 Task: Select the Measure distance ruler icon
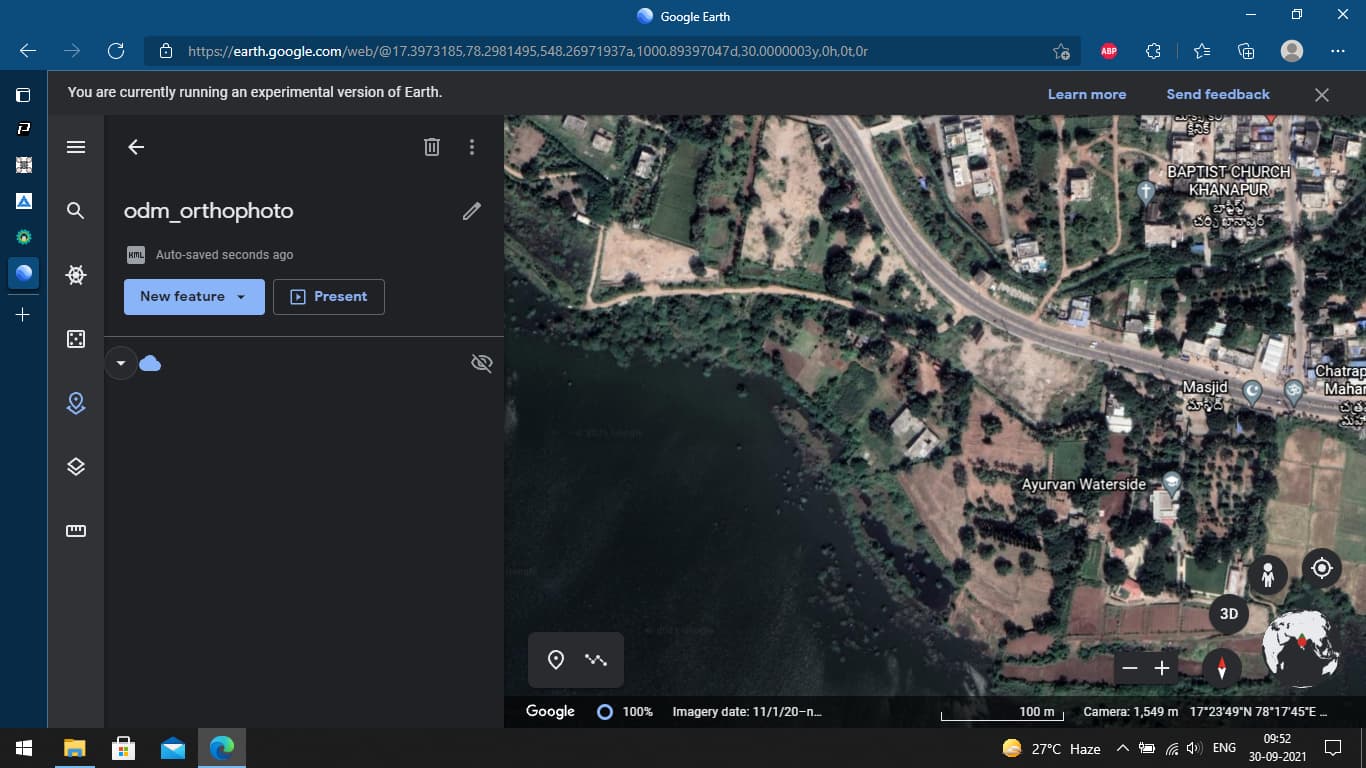(x=76, y=531)
